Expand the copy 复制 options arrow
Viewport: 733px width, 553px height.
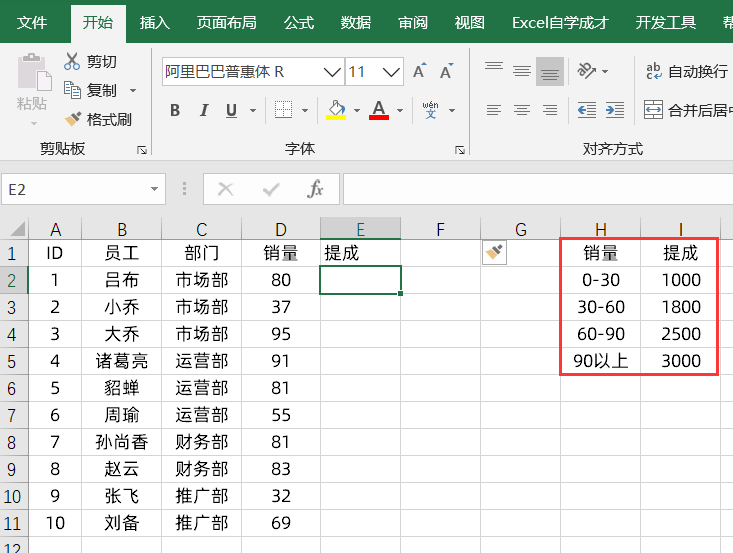pos(133,90)
